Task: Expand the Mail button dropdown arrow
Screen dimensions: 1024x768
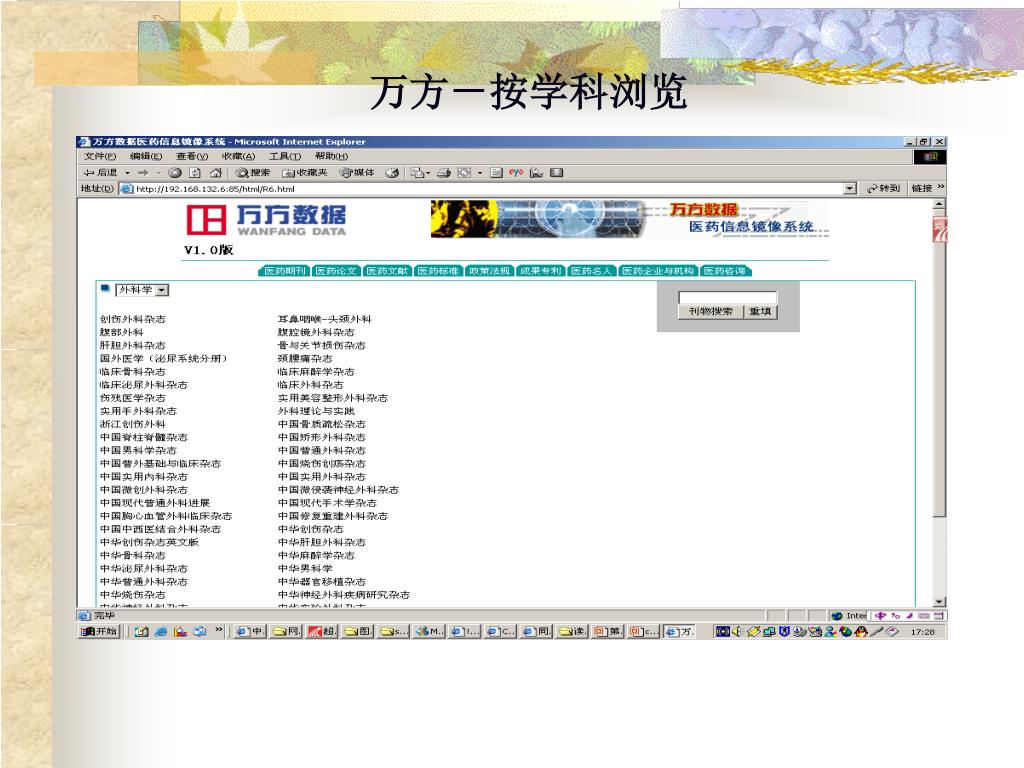Action: tap(428, 173)
